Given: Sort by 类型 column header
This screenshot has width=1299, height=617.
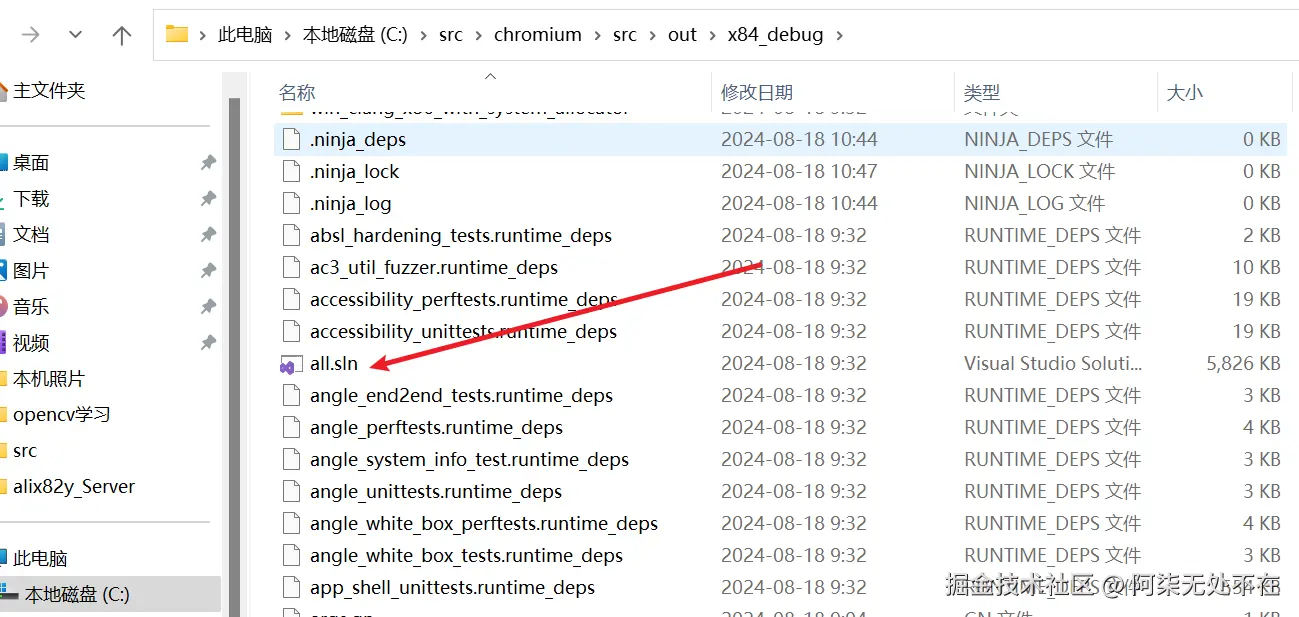Looking at the screenshot, I should point(982,93).
